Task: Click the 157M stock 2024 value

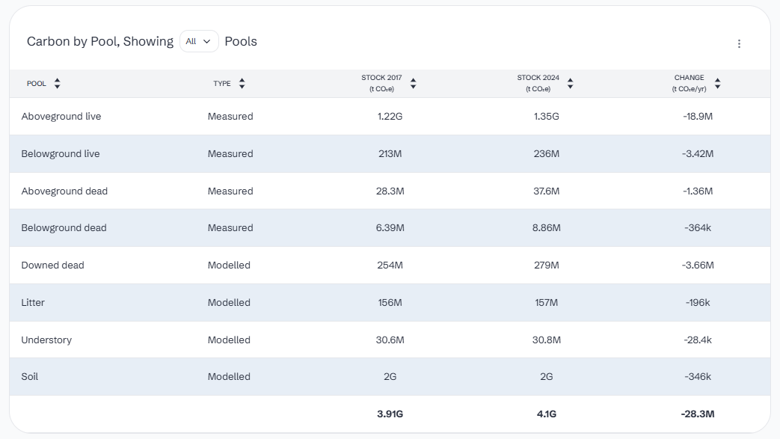Action: (546, 302)
